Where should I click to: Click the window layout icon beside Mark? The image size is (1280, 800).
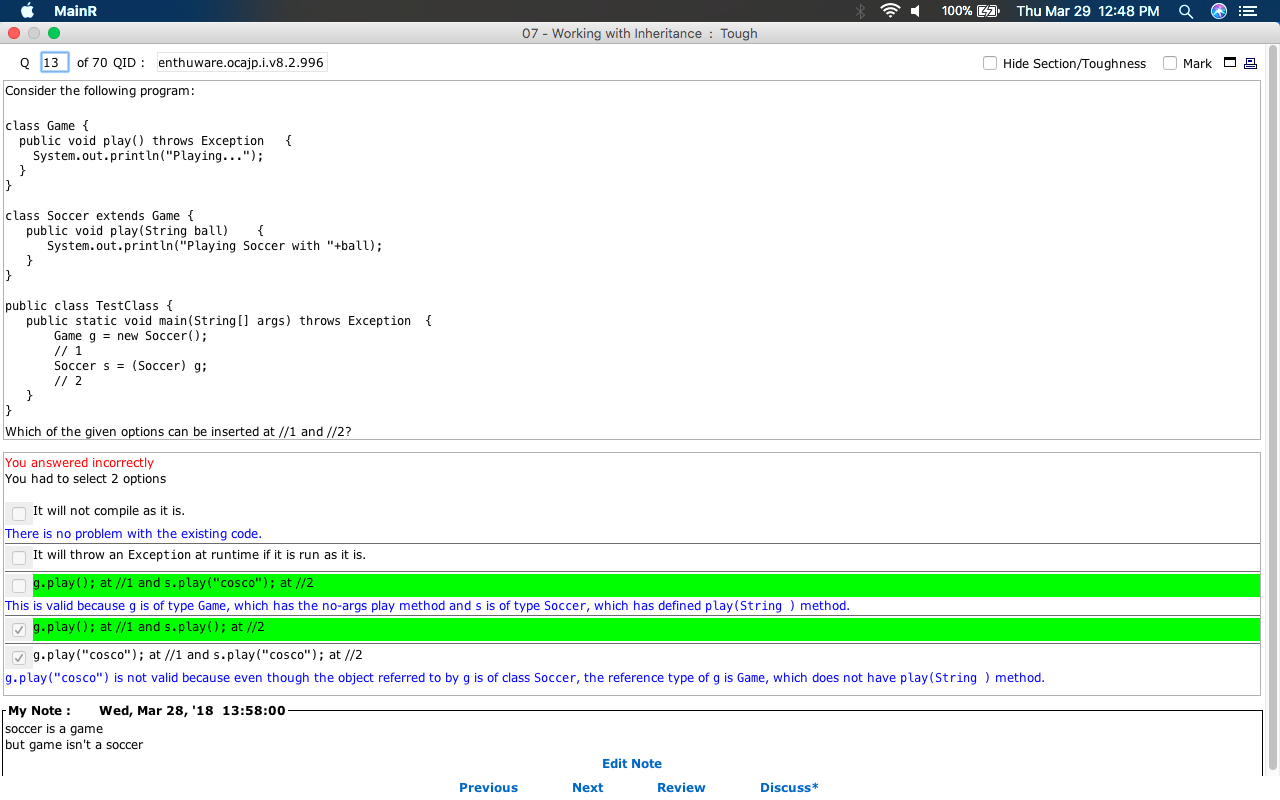[x=1230, y=63]
